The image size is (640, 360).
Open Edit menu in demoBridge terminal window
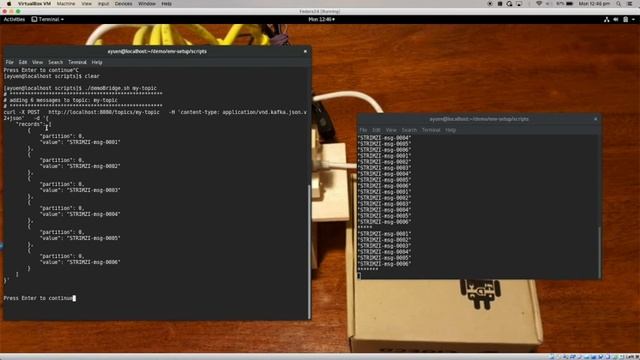tap(23, 62)
